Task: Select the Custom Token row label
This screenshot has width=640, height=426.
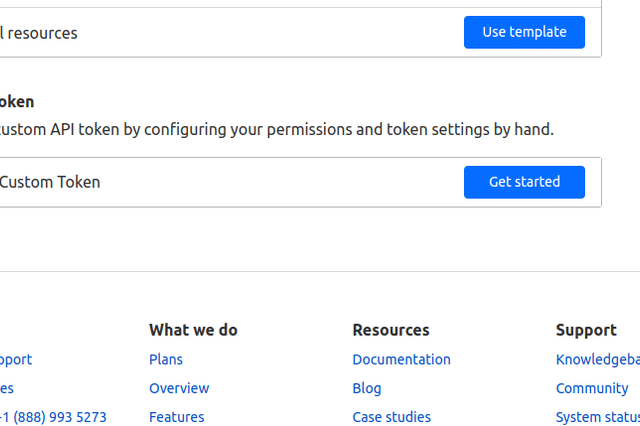Action: [x=50, y=182]
